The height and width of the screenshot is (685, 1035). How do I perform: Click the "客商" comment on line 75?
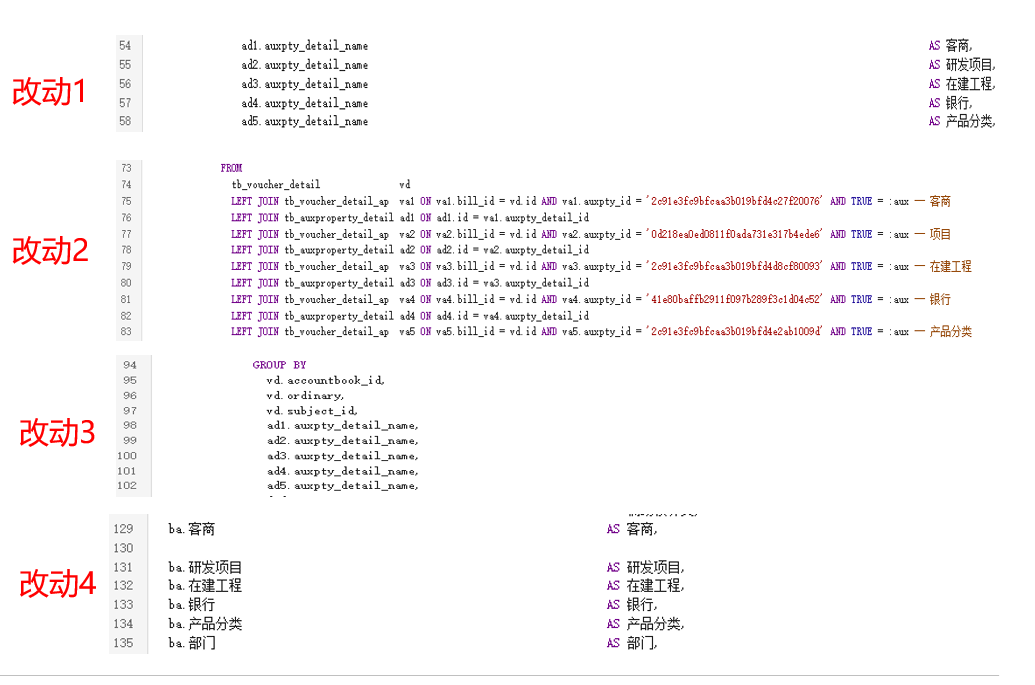940,201
